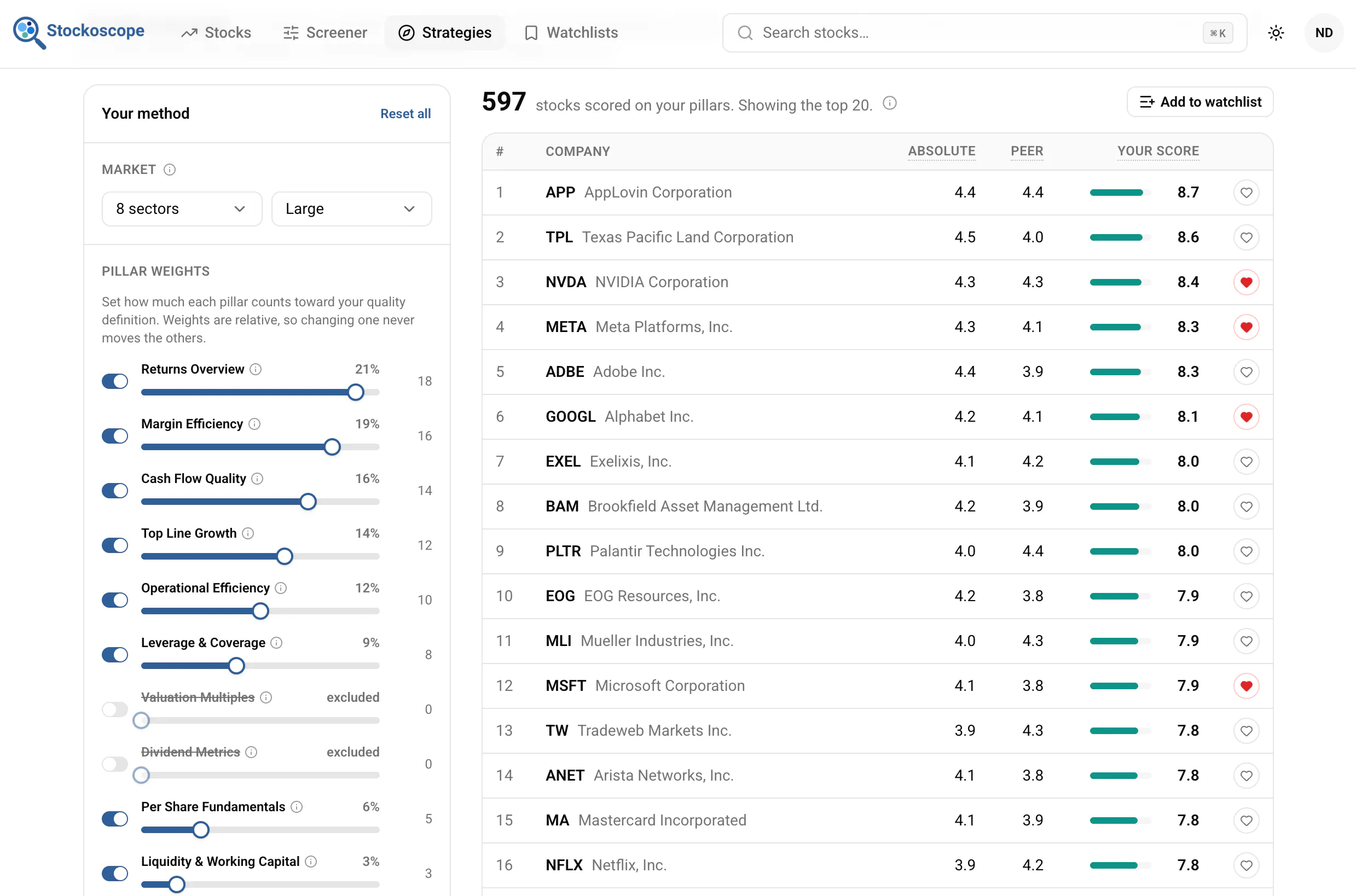
Task: Turn on Dividend Metrics pillar toggle
Action: click(115, 765)
